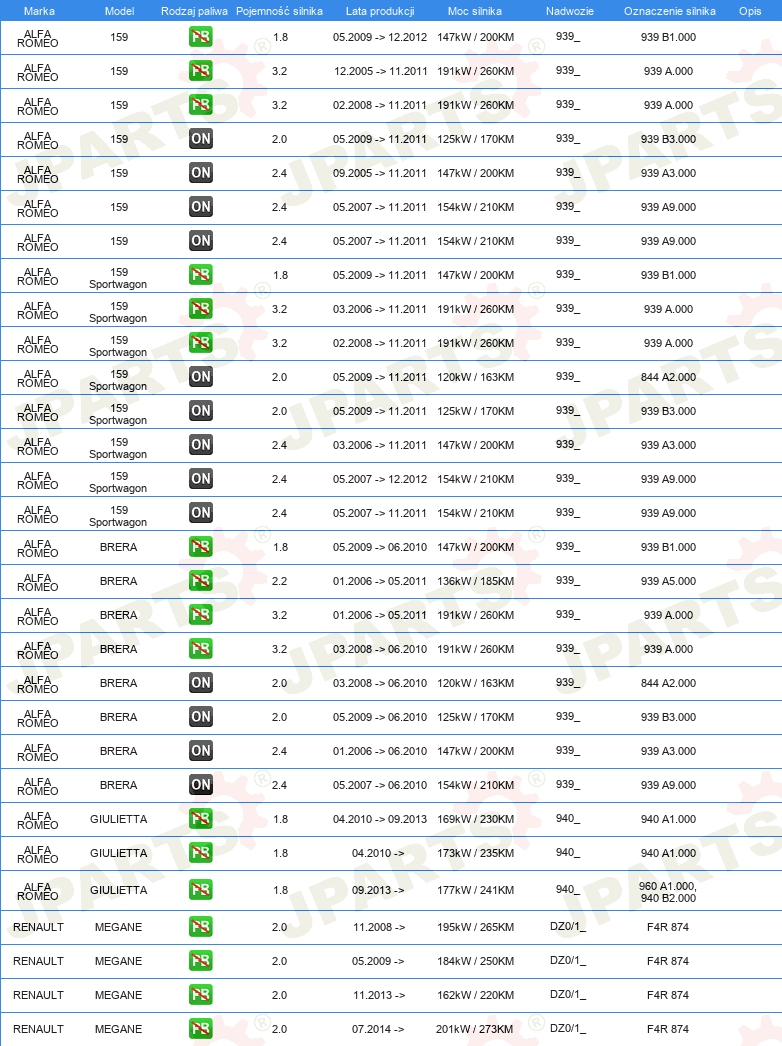
Task: Click petrol icon for BRERA 3.2 from 01.2006
Action: coord(201,615)
